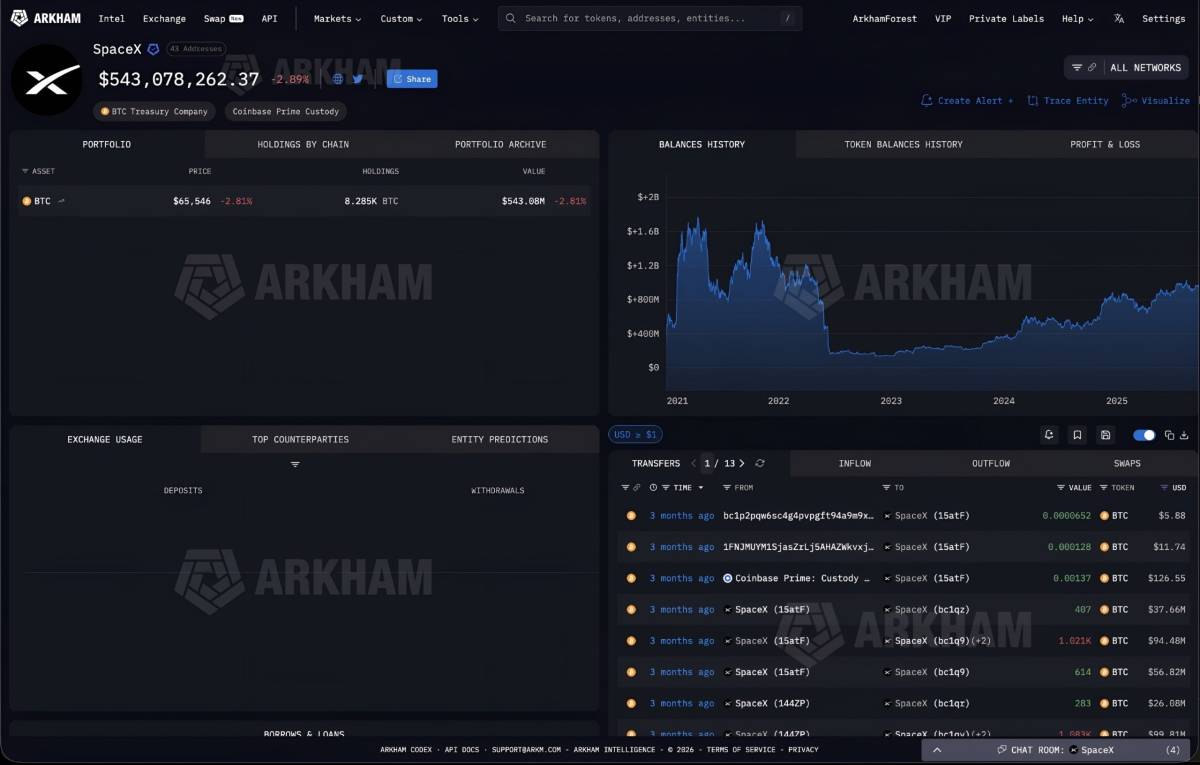
Task: Open Settings in the header
Action: 1163,18
